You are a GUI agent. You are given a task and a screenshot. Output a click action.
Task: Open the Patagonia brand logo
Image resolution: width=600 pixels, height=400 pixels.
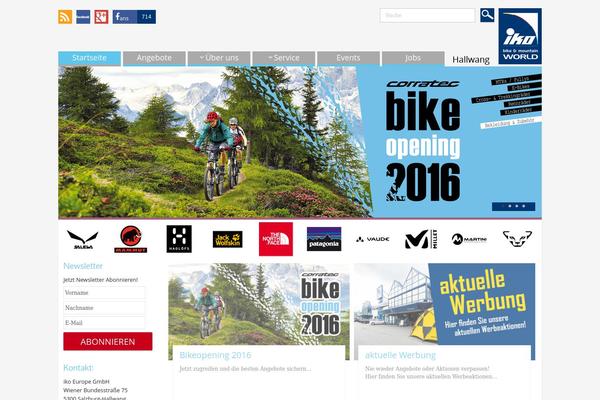(324, 239)
